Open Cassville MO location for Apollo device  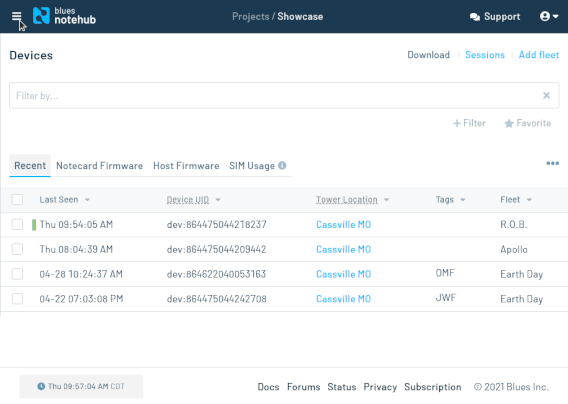(x=343, y=249)
